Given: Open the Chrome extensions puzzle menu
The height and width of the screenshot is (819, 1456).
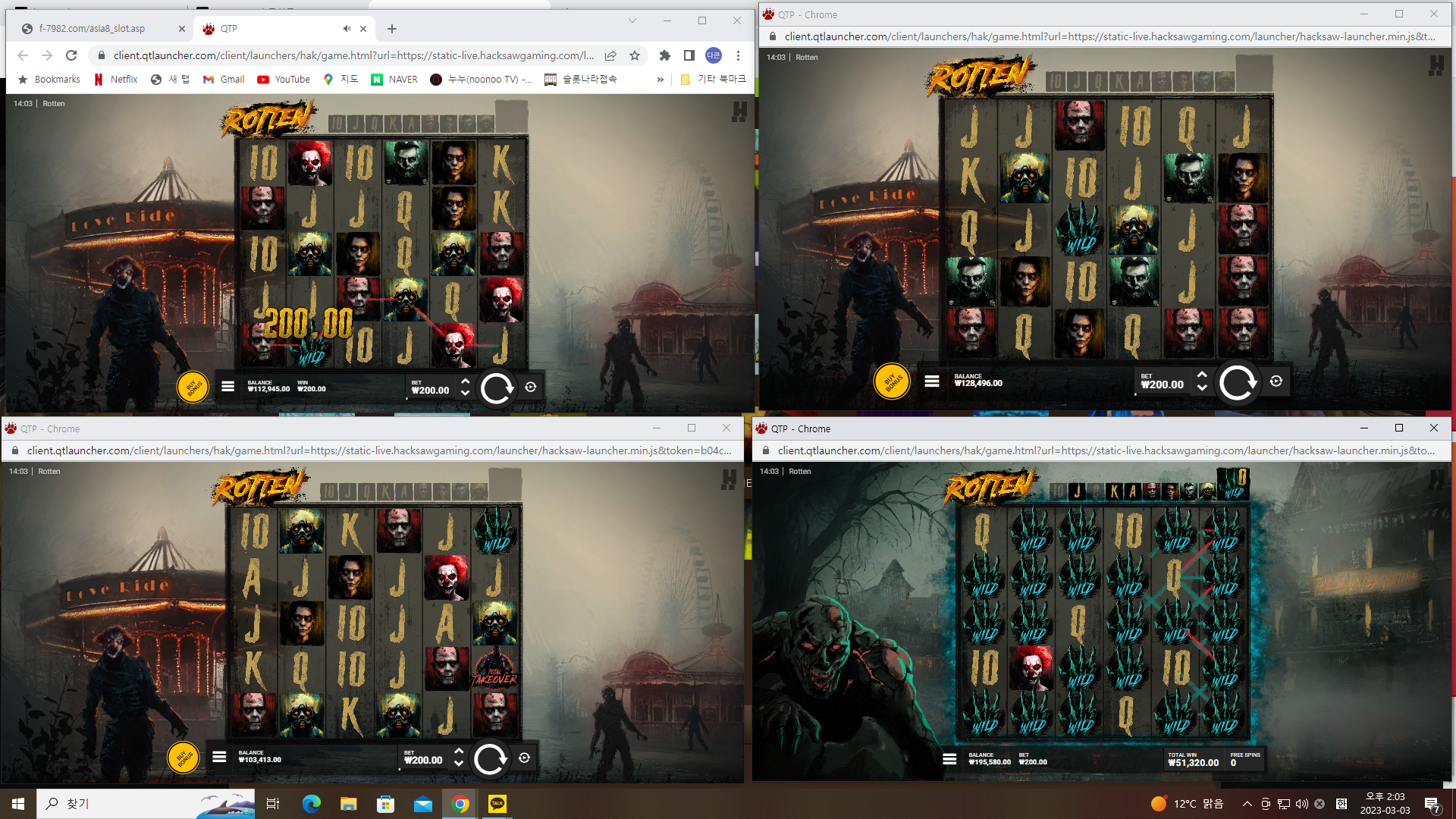Looking at the screenshot, I should pos(665,55).
